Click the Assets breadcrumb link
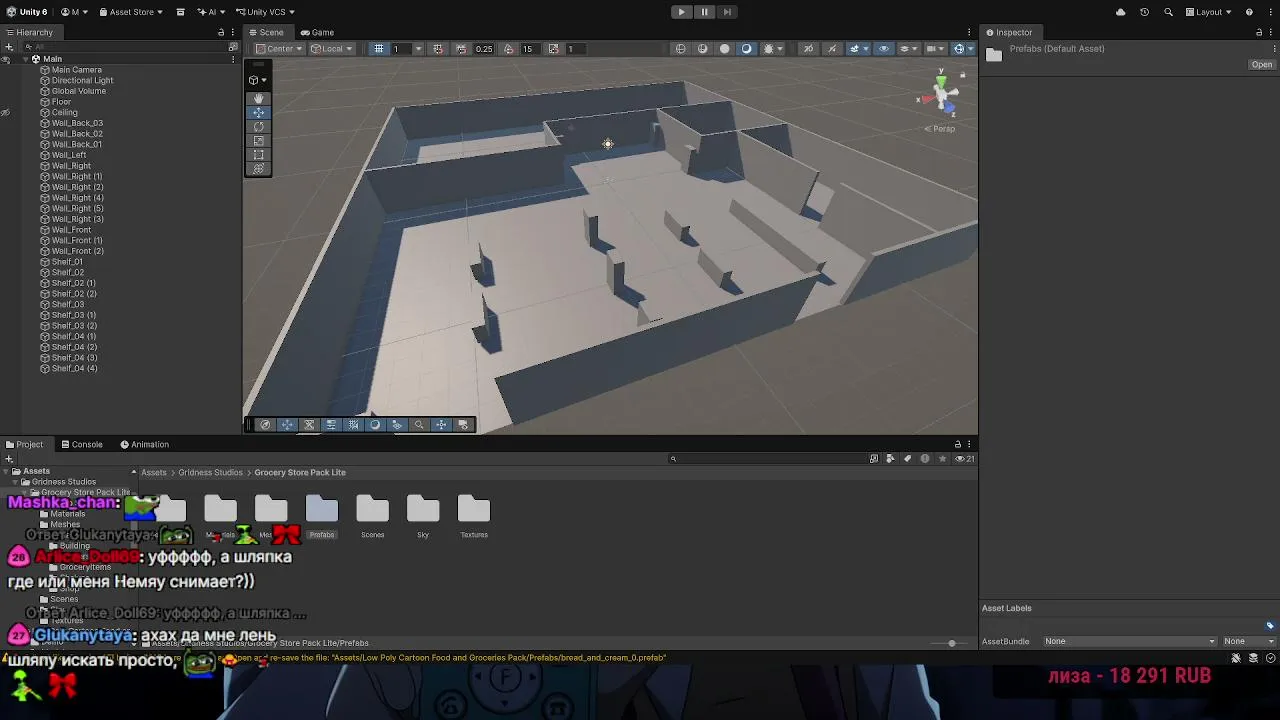The height and width of the screenshot is (720, 1280). (154, 472)
